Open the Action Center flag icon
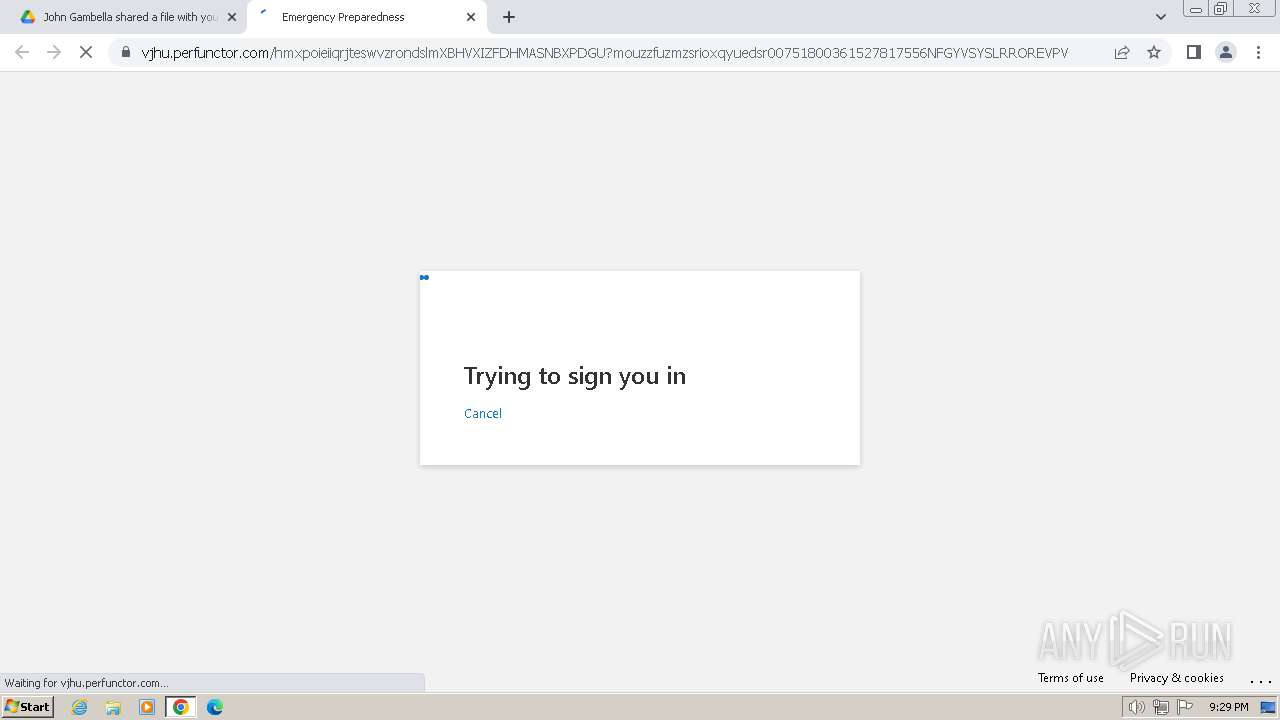The width and height of the screenshot is (1280, 720). (1185, 707)
